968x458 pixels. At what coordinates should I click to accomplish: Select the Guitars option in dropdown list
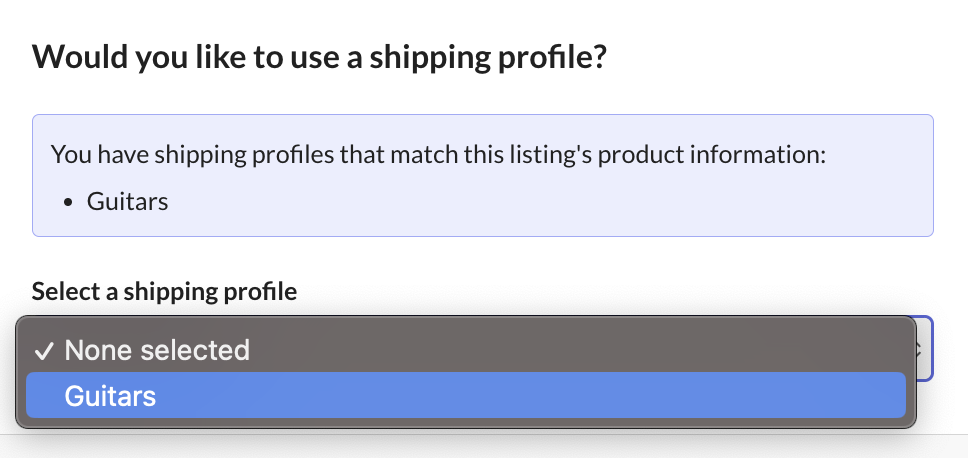point(110,396)
